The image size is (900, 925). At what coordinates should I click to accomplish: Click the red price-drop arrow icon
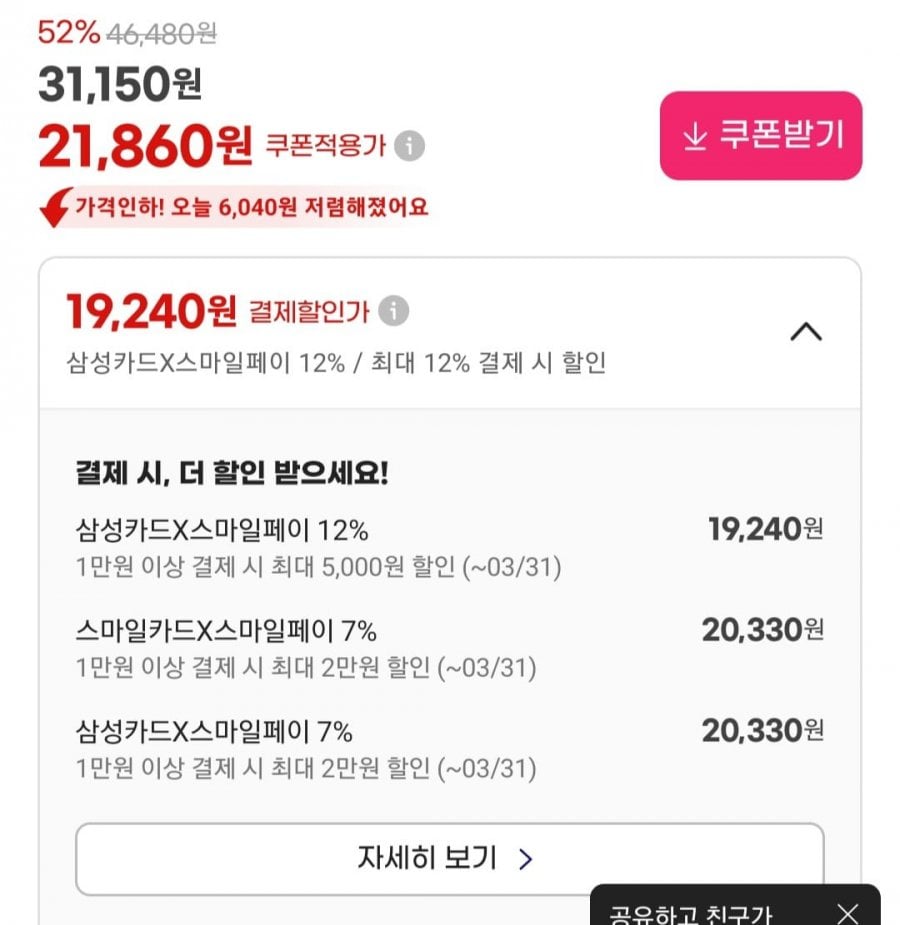coord(56,207)
